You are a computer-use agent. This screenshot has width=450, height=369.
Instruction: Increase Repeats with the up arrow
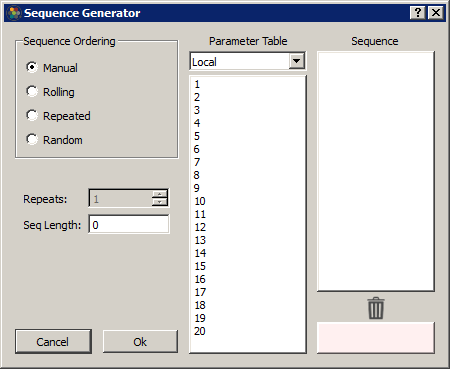160,195
